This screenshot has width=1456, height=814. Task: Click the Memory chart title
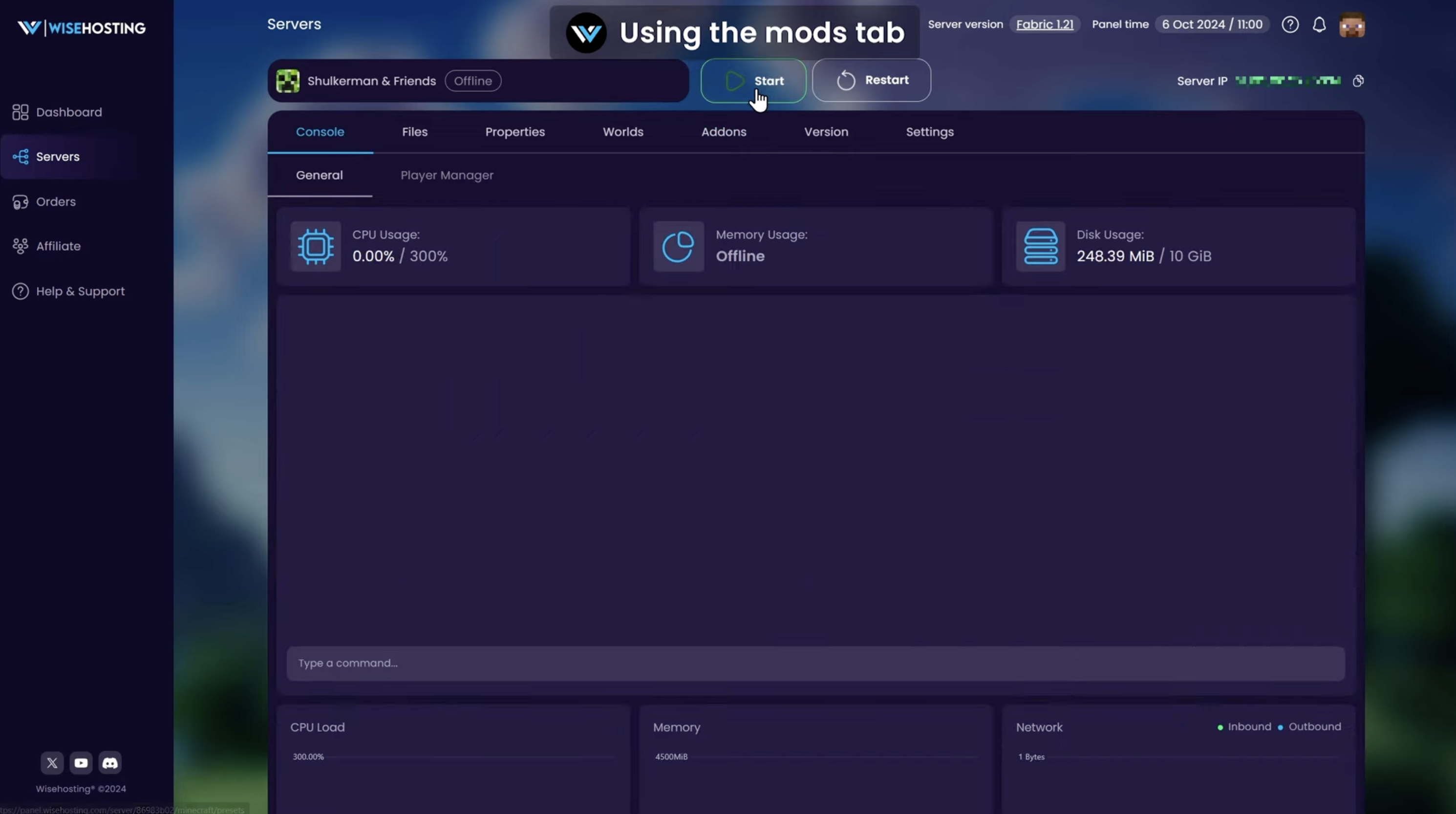(677, 728)
